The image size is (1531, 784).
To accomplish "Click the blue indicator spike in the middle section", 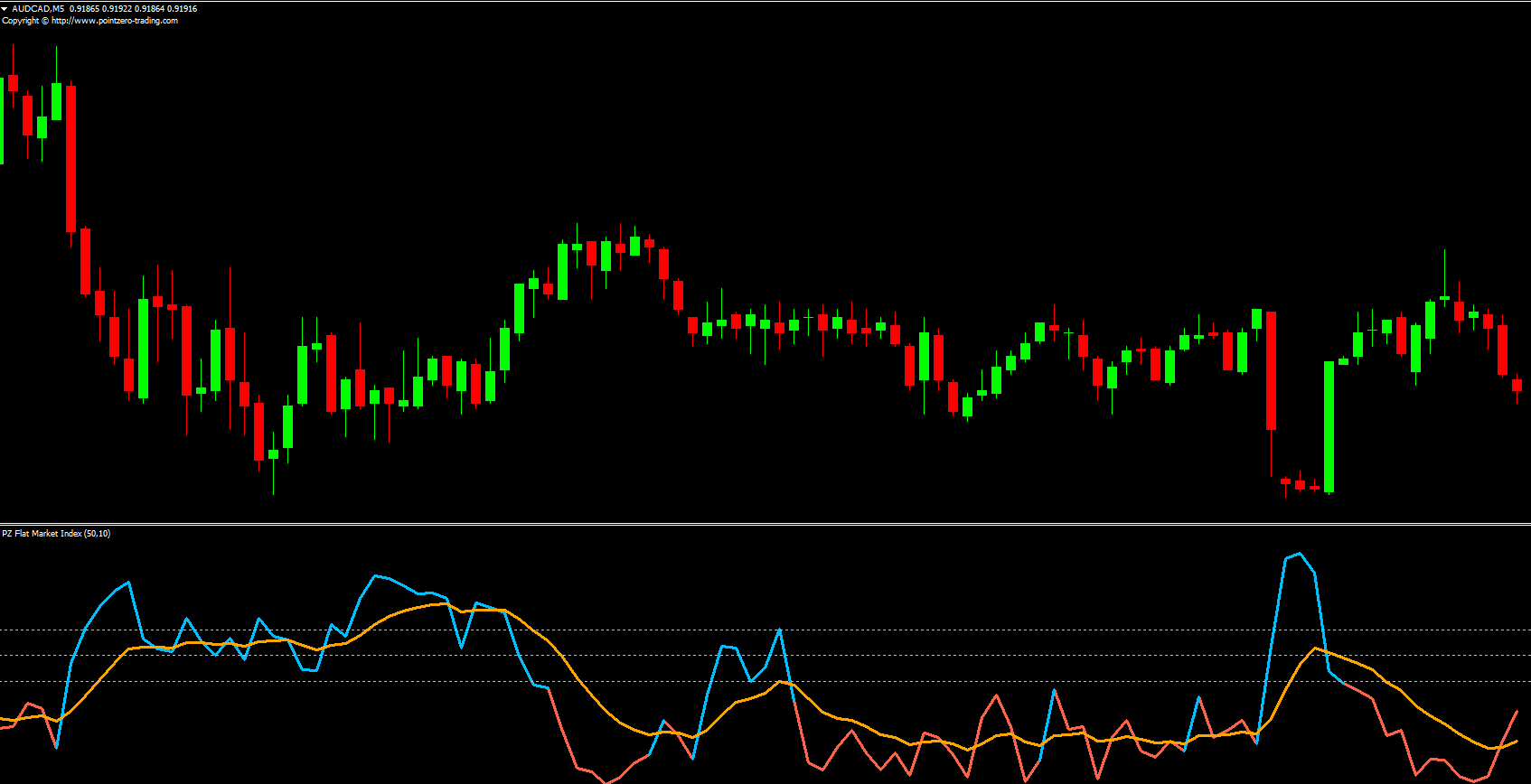I will (779, 630).
